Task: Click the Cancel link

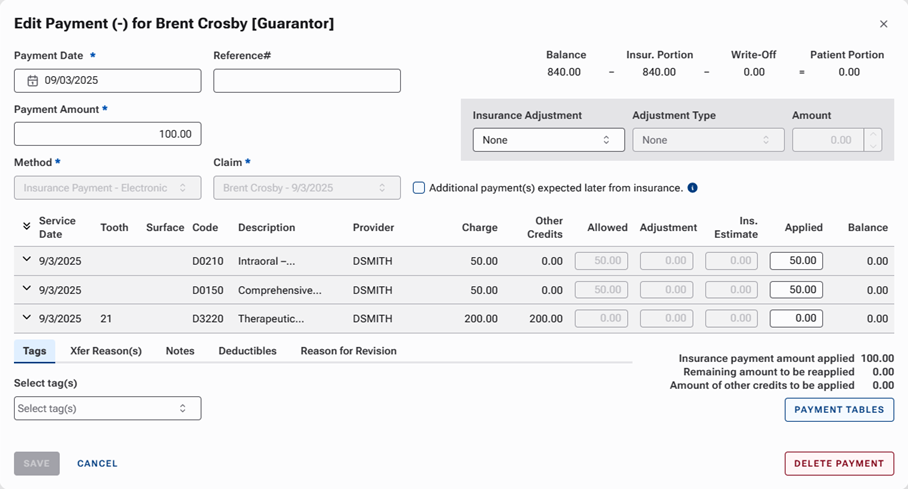Action: pos(97,464)
